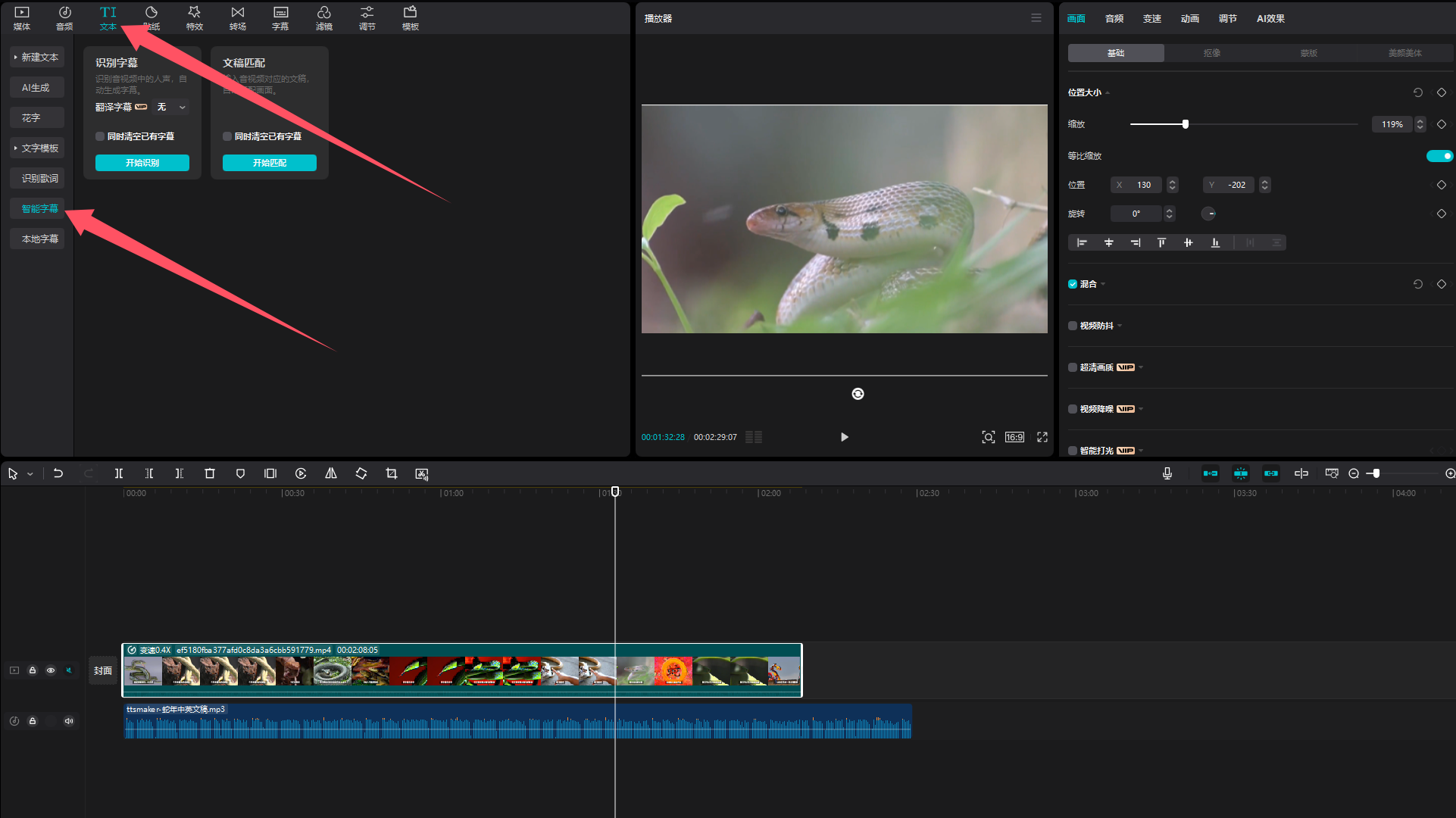This screenshot has height=818, width=1456.
Task: Open the 媒体 media panel icon
Action: coord(22,18)
